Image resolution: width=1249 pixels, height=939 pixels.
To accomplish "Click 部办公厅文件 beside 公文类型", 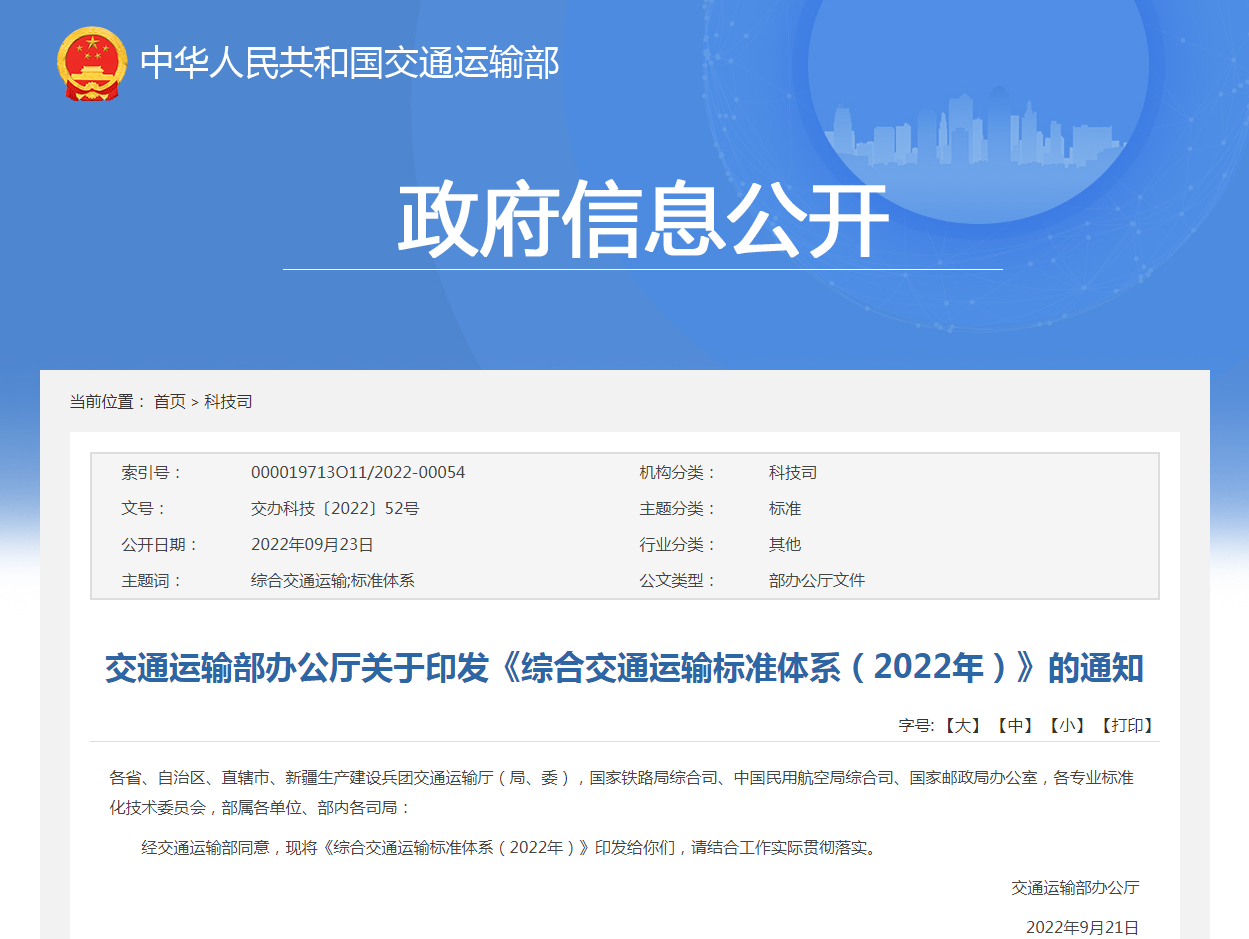I will pos(816,580).
